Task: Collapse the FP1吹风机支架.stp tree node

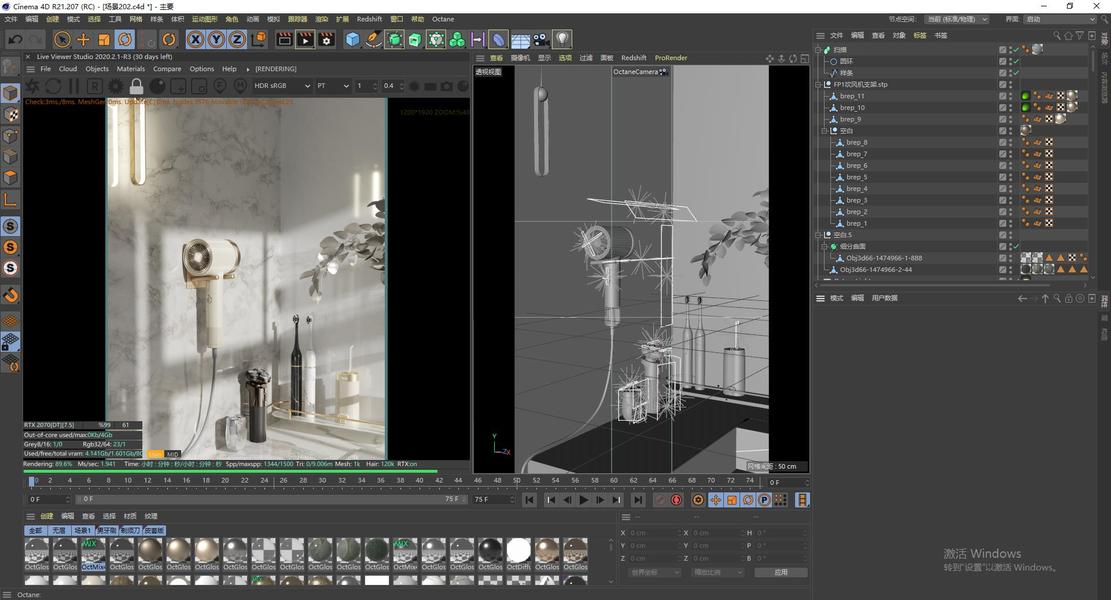Action: pyautogui.click(x=819, y=84)
